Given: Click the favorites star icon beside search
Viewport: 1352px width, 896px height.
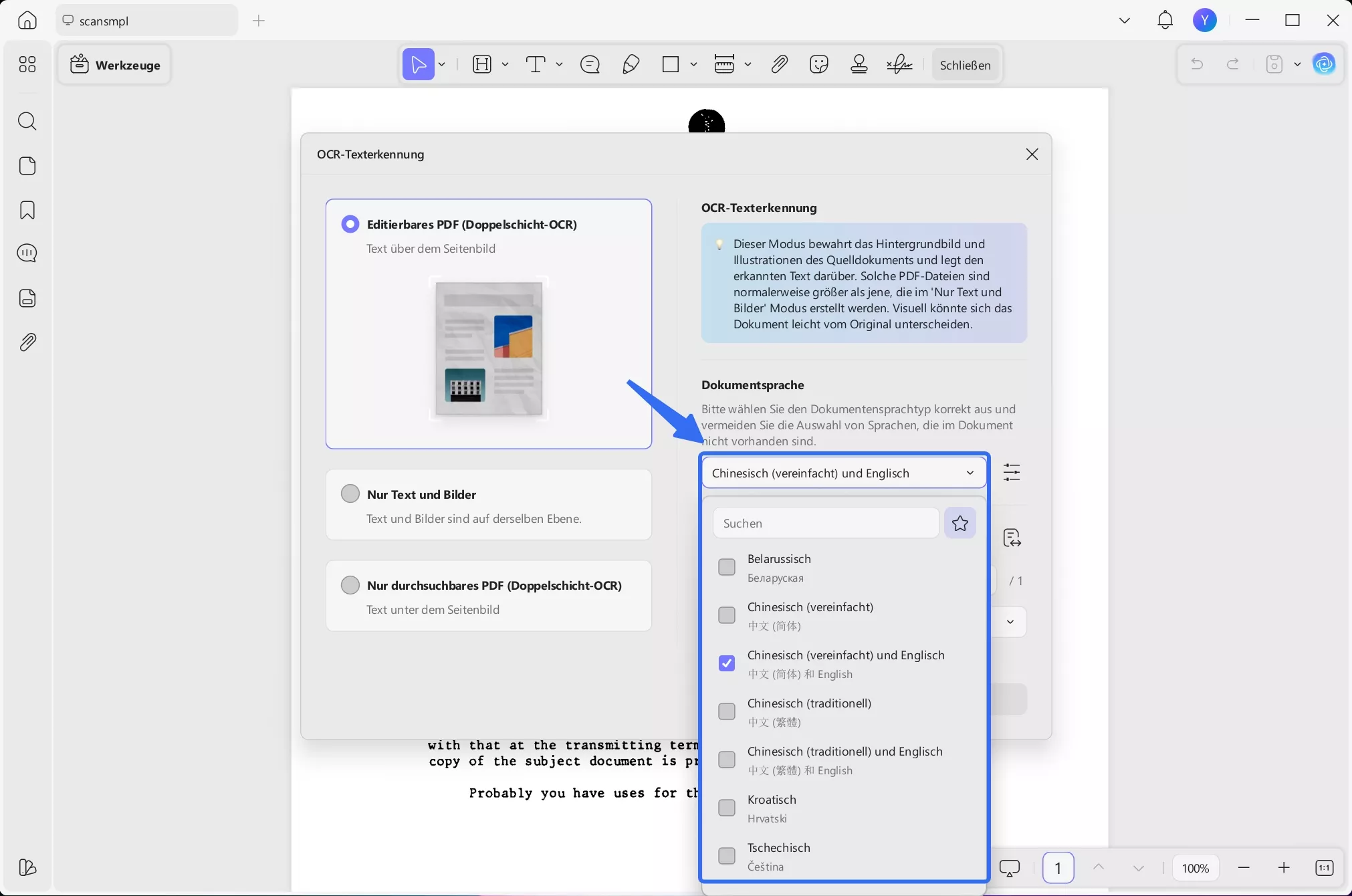Looking at the screenshot, I should pos(960,523).
